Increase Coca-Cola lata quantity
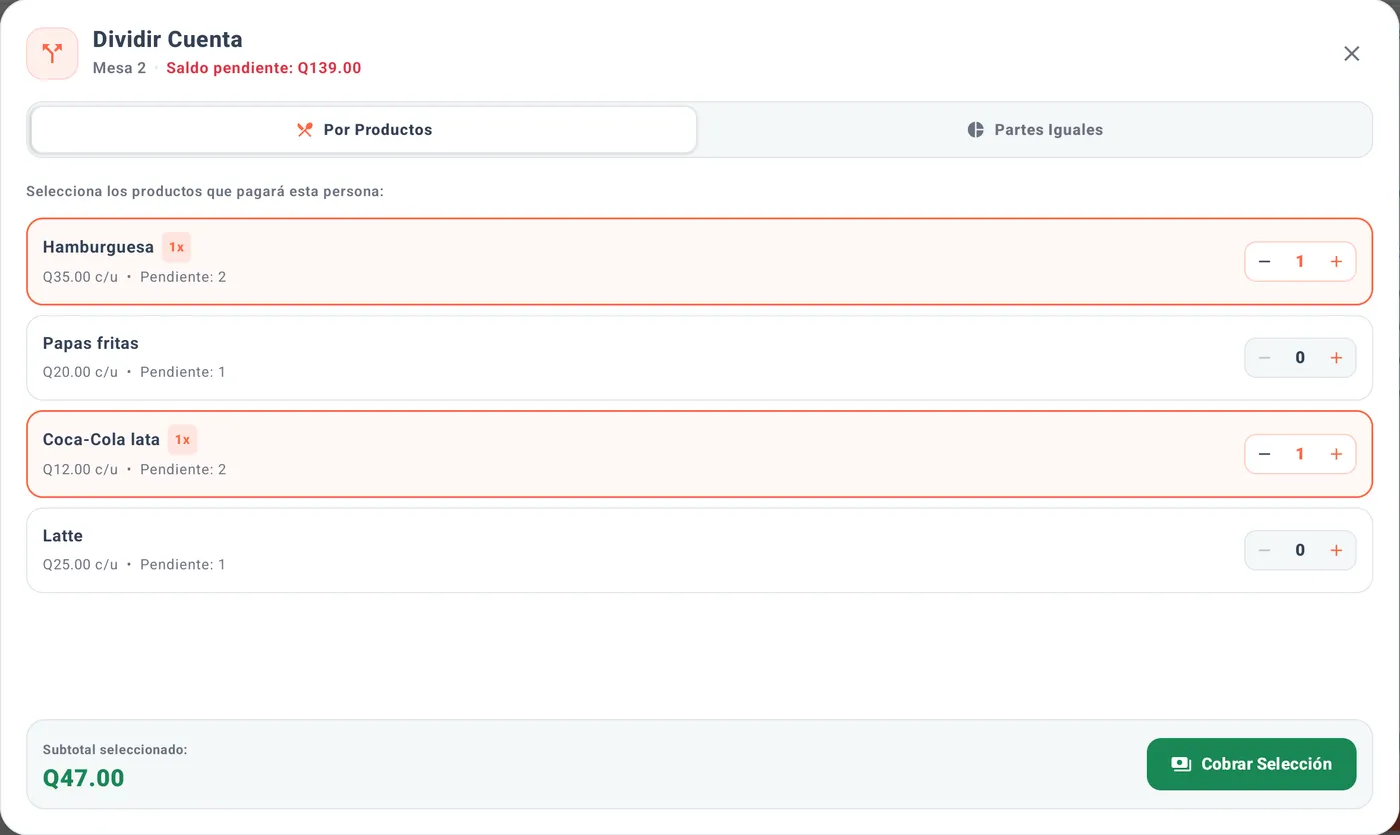The height and width of the screenshot is (835, 1400). 1336,454
